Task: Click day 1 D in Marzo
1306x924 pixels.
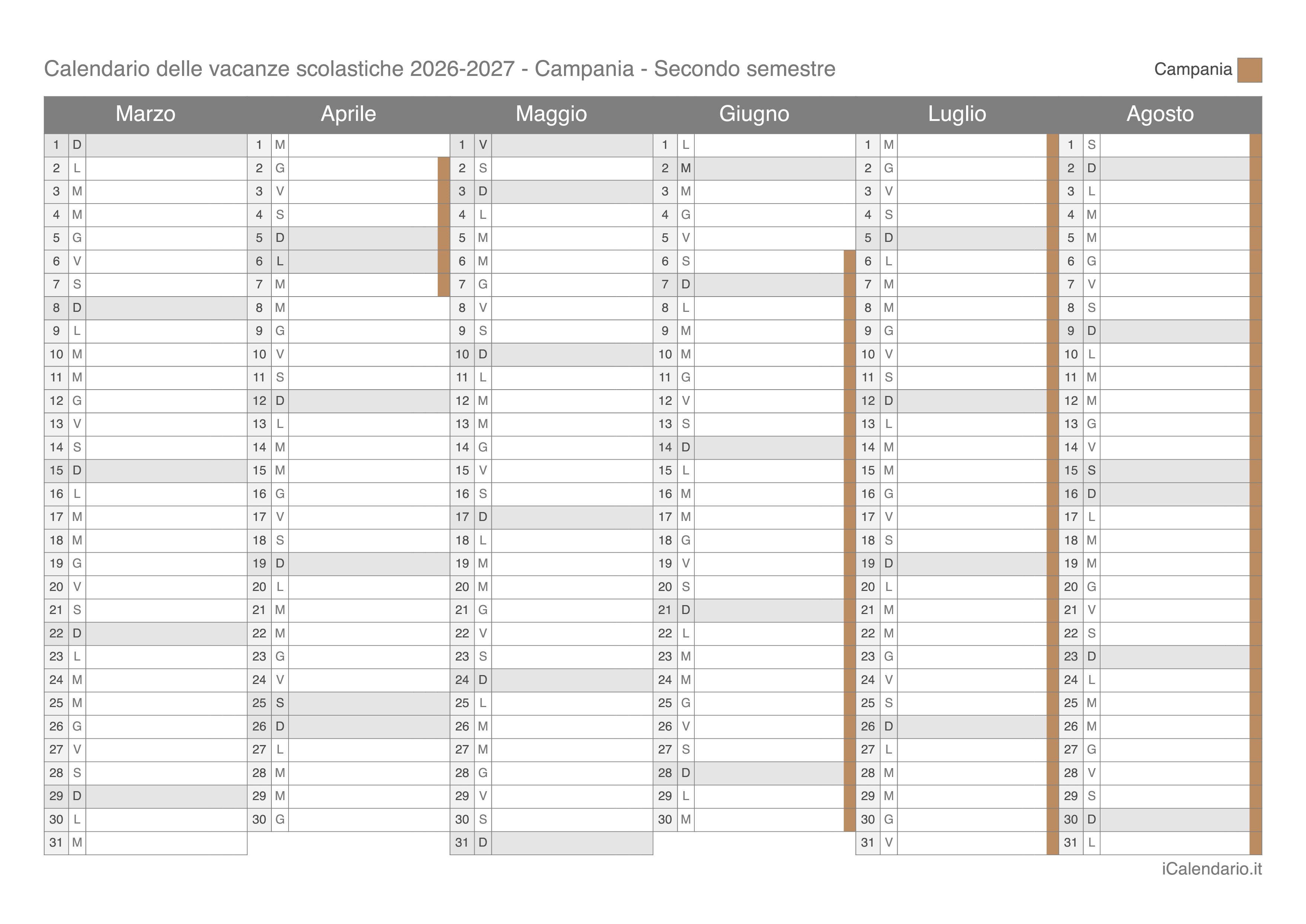Action: 146,145
